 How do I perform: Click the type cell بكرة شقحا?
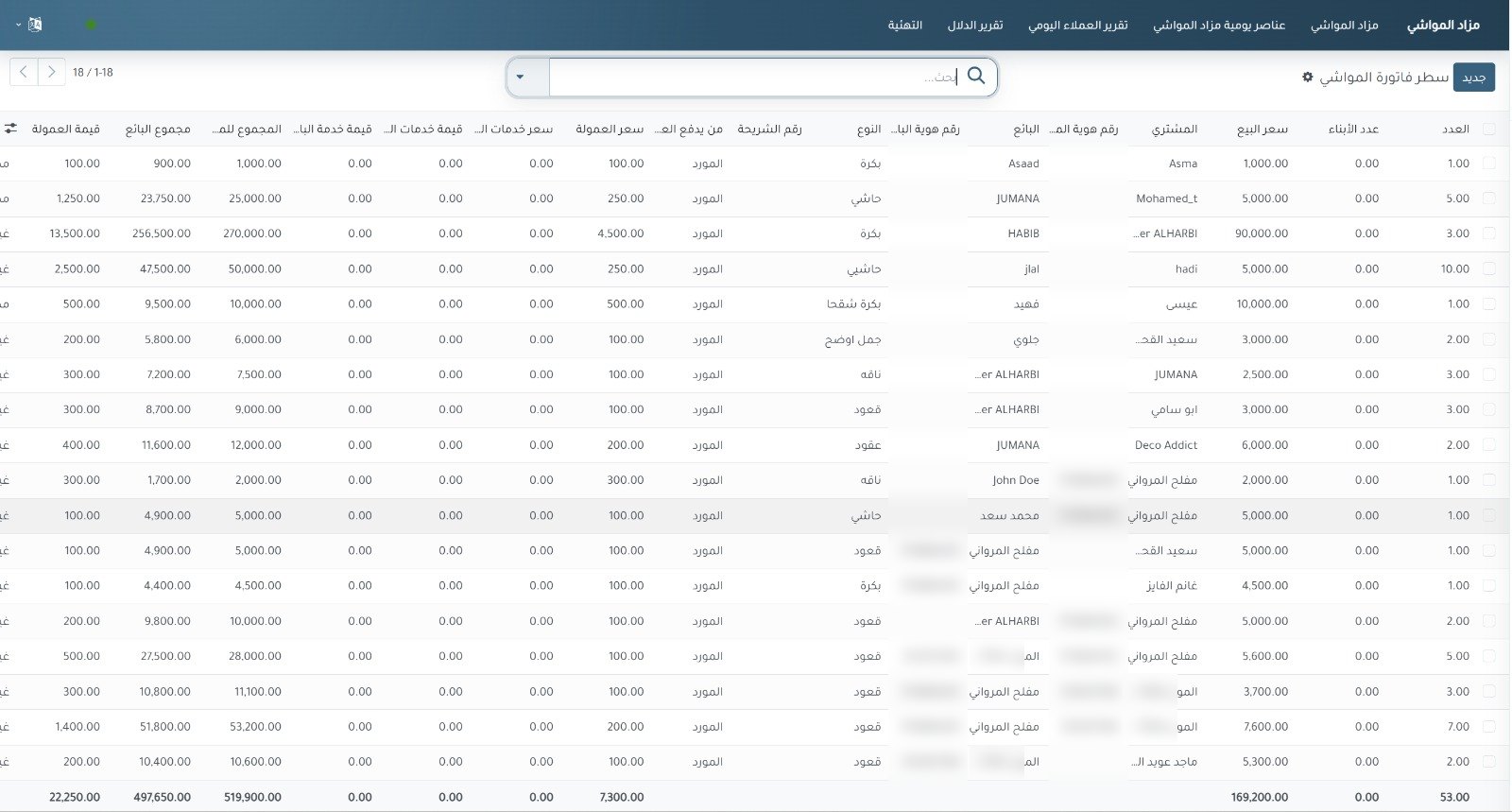[x=854, y=304]
